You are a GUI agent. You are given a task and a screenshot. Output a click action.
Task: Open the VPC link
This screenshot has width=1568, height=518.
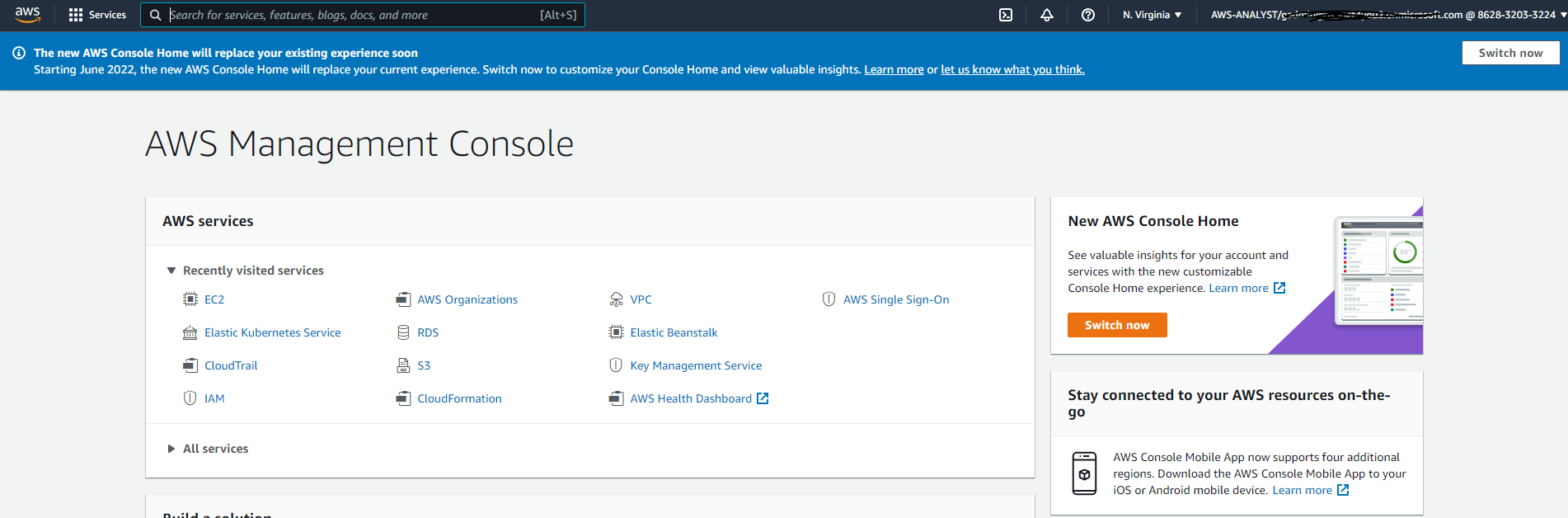641,299
